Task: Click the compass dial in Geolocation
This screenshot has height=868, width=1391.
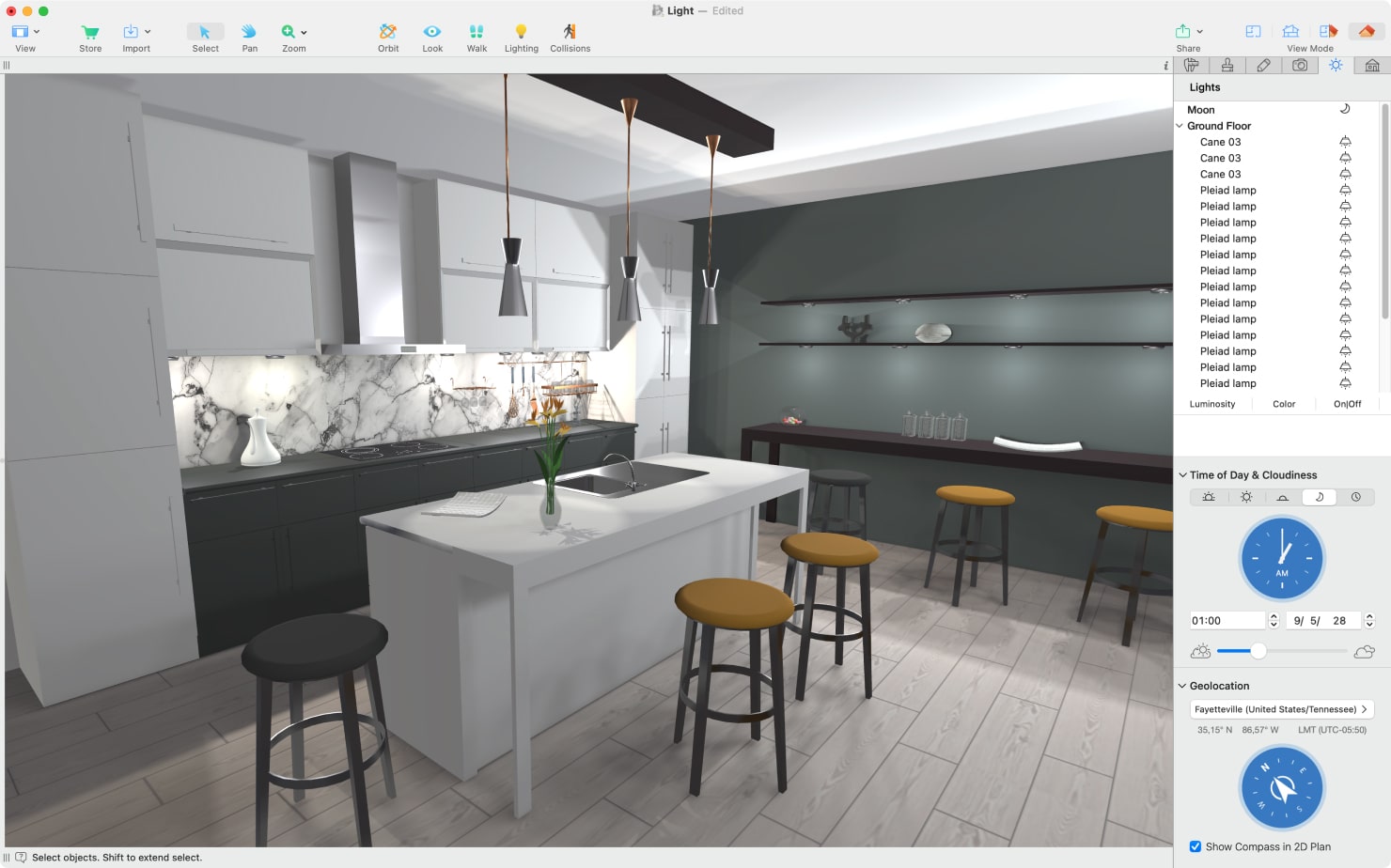Action: 1282,788
